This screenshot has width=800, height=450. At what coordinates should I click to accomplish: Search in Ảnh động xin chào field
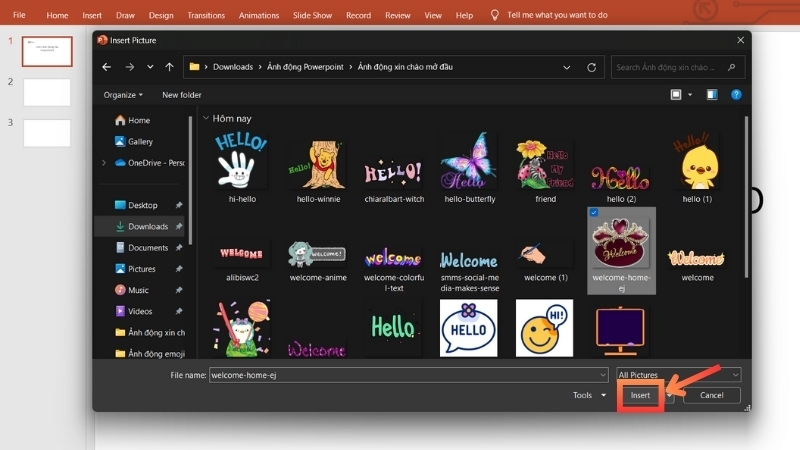pos(678,67)
